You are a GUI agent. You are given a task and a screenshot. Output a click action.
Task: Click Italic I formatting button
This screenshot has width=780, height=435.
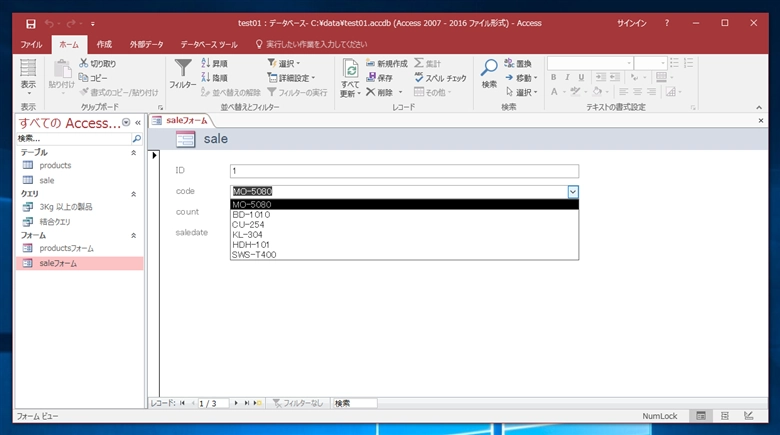567,77
